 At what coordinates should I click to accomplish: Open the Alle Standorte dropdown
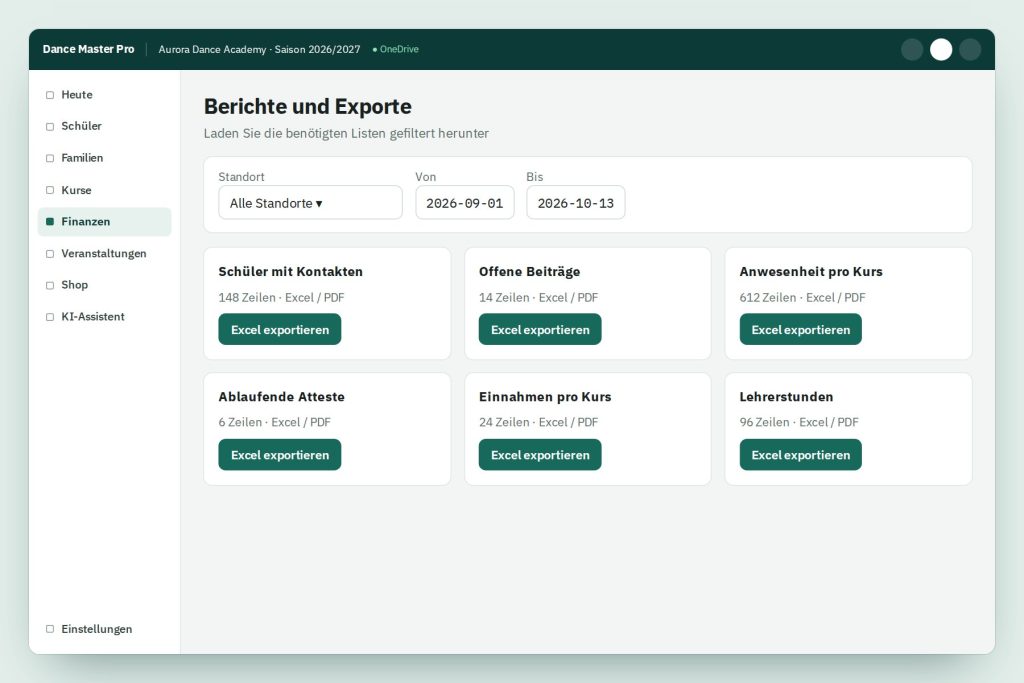[310, 202]
